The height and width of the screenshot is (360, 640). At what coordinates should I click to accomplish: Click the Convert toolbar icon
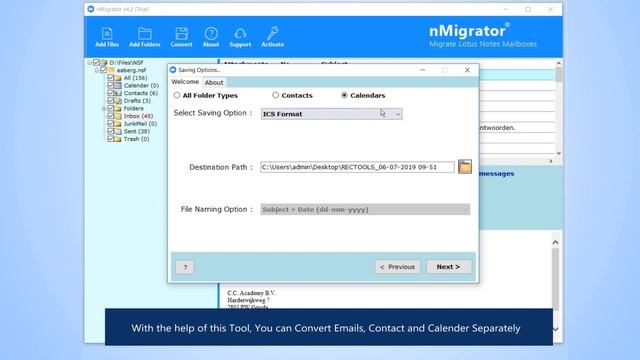tap(181, 37)
